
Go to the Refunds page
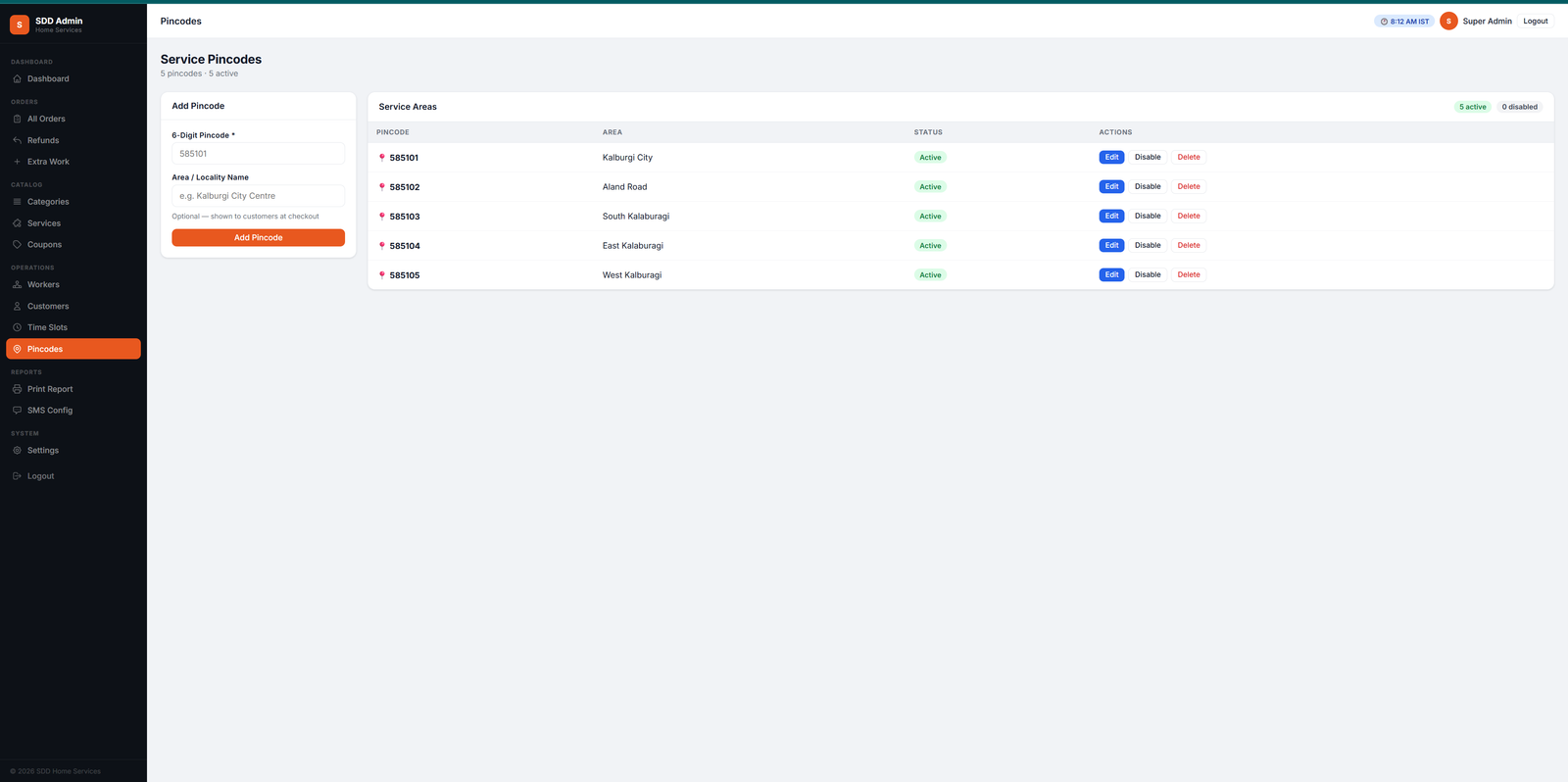click(x=73, y=140)
